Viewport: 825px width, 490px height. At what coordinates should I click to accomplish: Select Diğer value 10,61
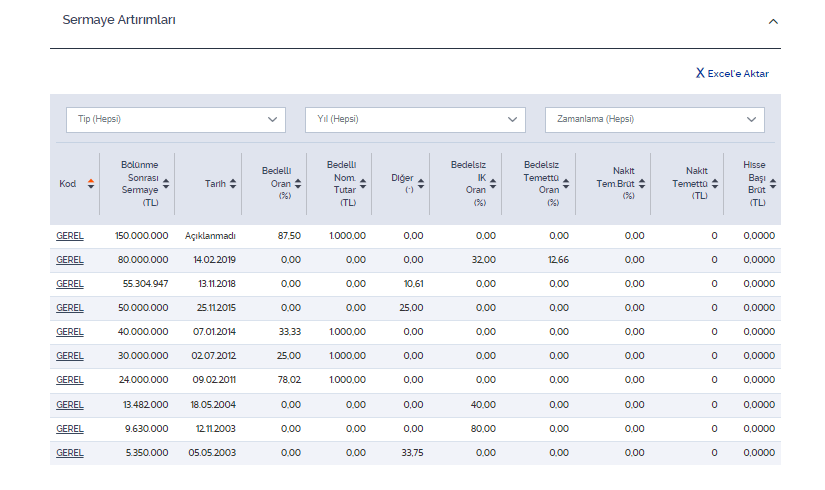(414, 284)
